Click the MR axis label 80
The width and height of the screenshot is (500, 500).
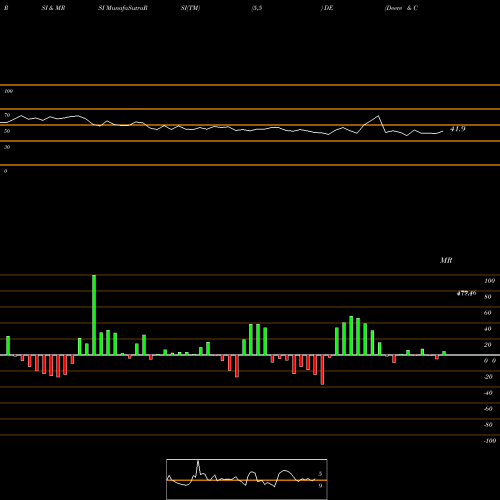point(488,297)
